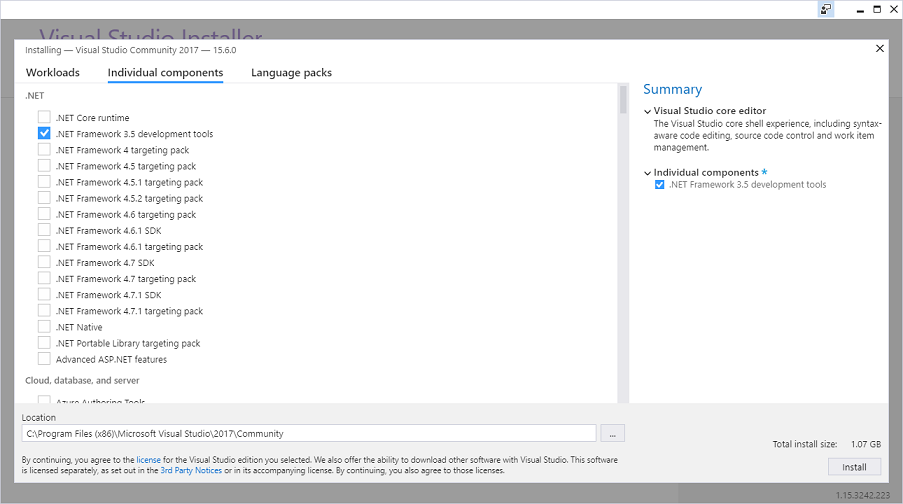This screenshot has width=903, height=504.
Task: Enable .NET Framework 4.7 targeting pack
Action: [x=44, y=278]
